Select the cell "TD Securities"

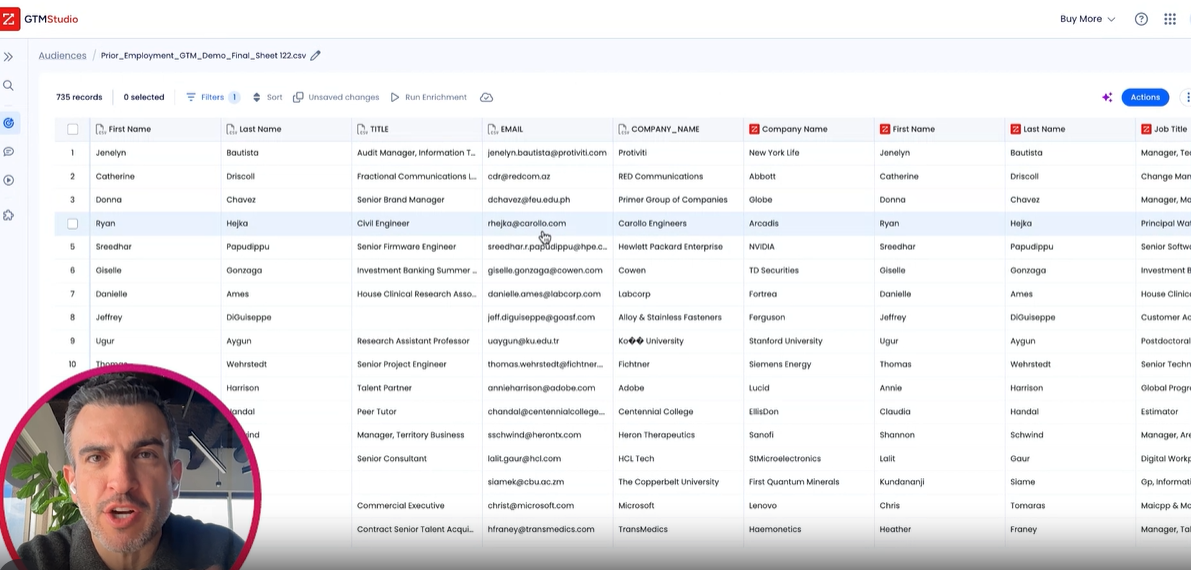(x=808, y=271)
